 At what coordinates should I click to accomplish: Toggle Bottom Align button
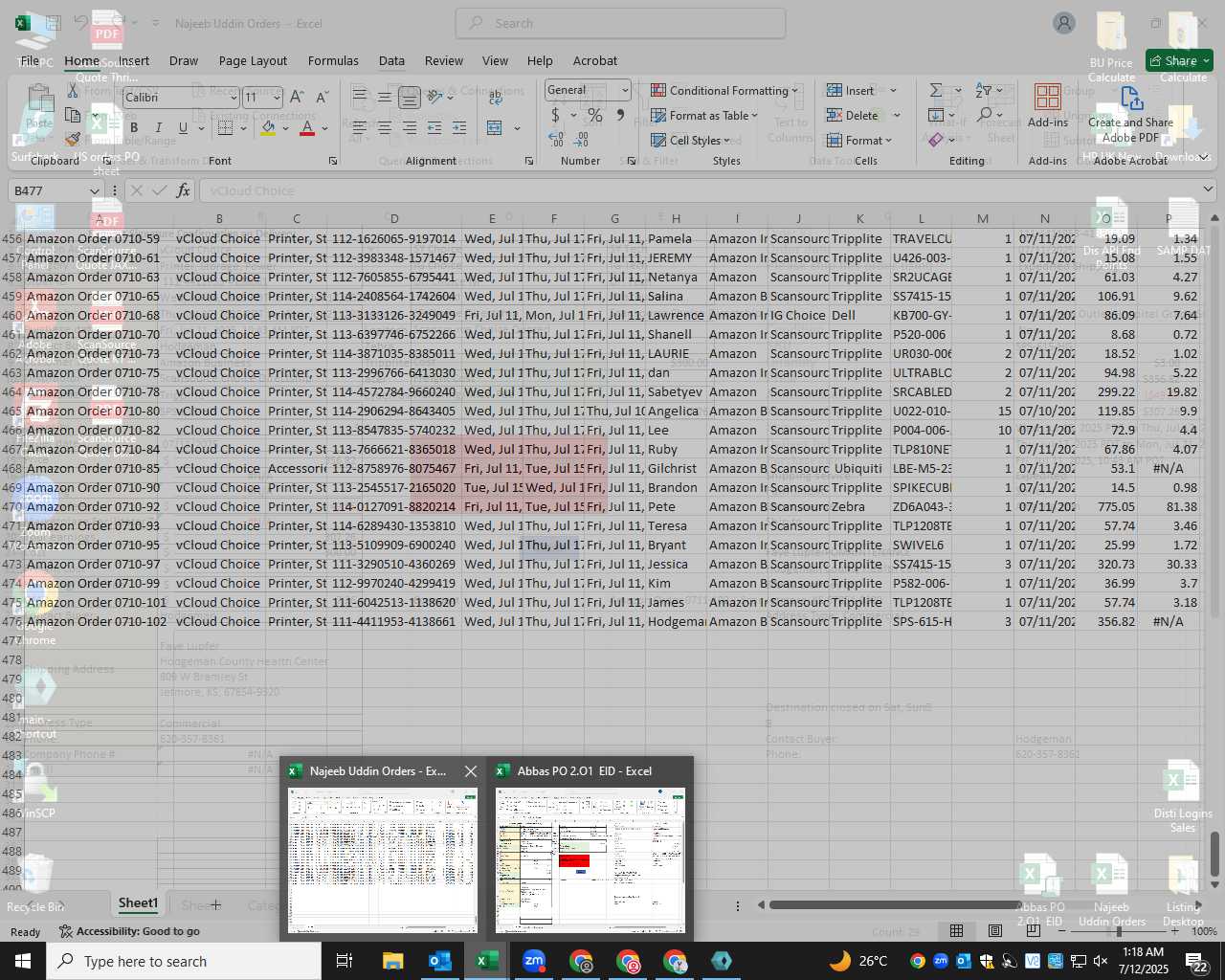pyautogui.click(x=409, y=98)
